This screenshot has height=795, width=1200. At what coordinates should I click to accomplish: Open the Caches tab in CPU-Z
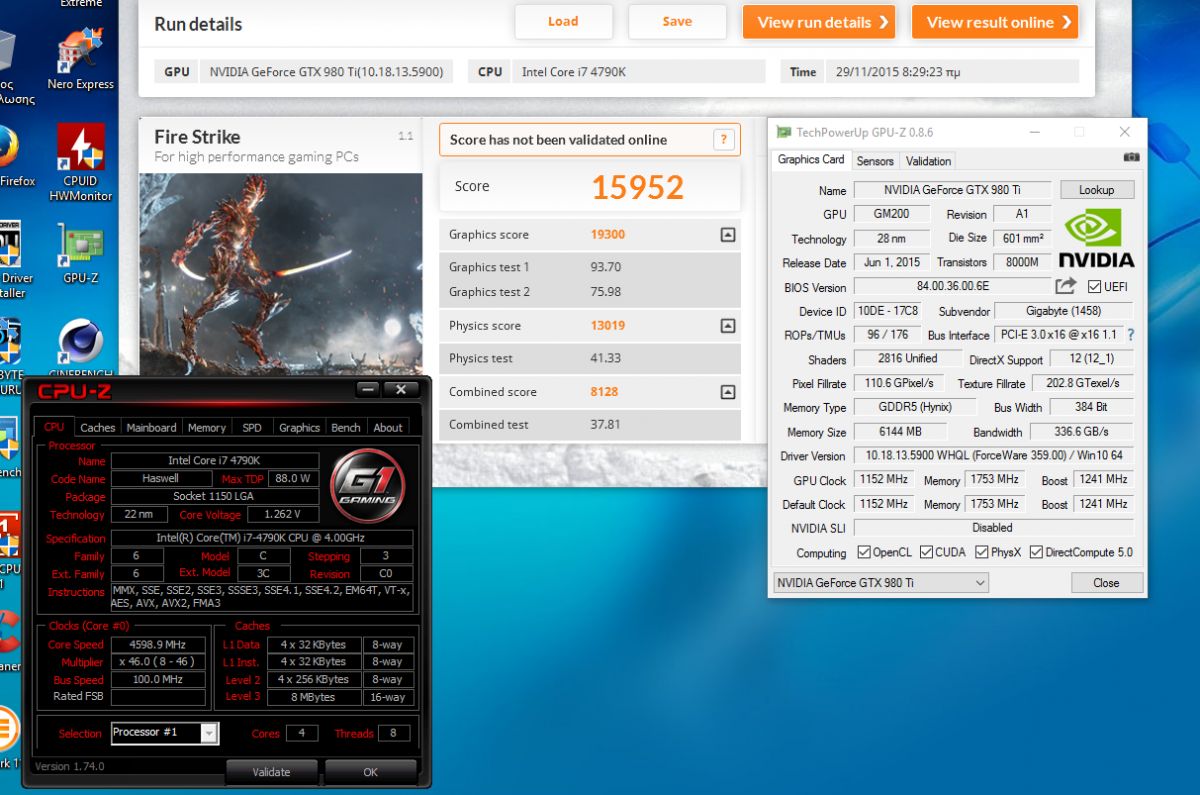(98, 427)
